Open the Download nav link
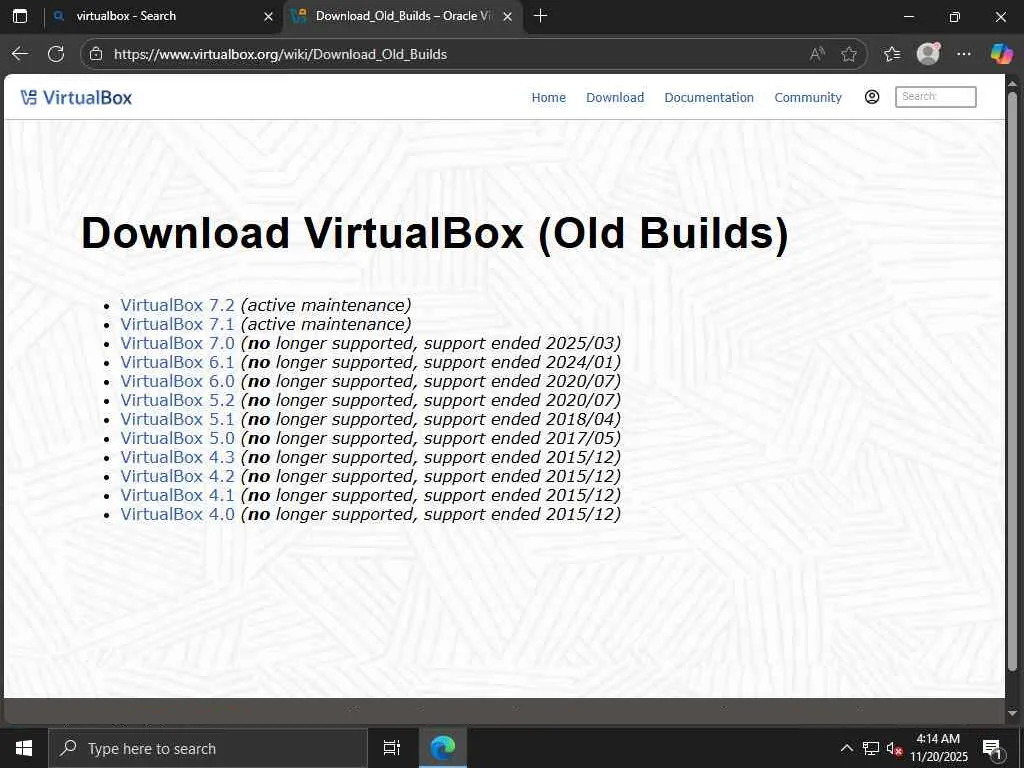Image resolution: width=1024 pixels, height=768 pixels. pos(615,97)
